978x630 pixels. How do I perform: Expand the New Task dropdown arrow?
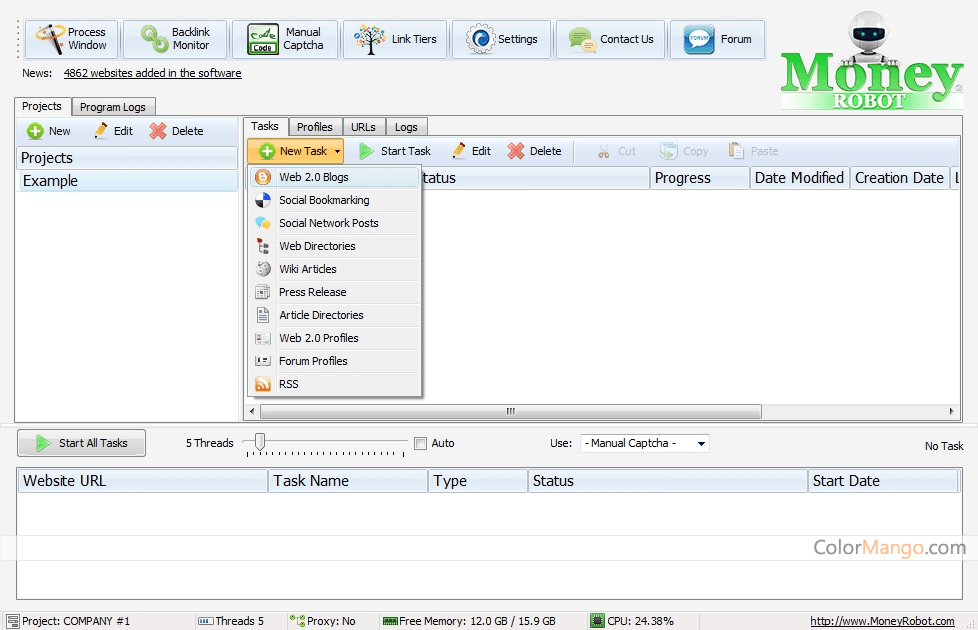point(337,151)
